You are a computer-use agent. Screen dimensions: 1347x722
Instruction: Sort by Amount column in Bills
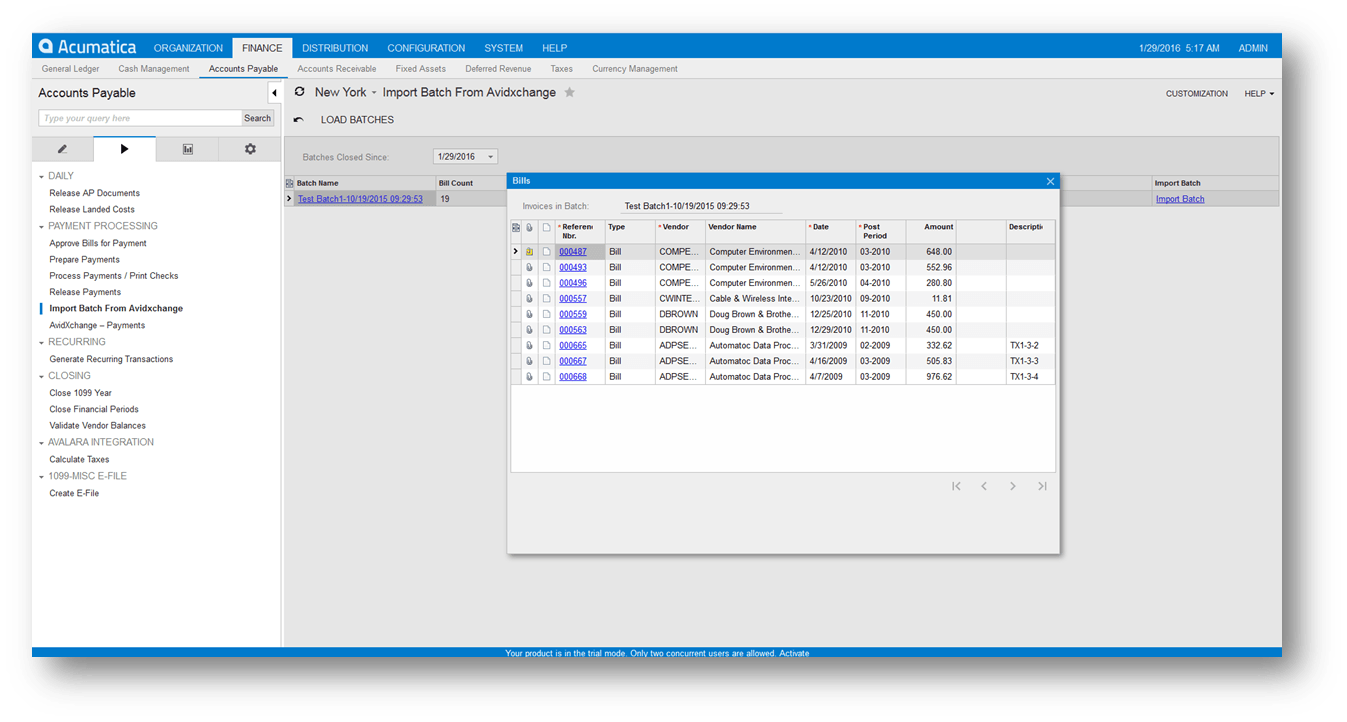(931, 231)
